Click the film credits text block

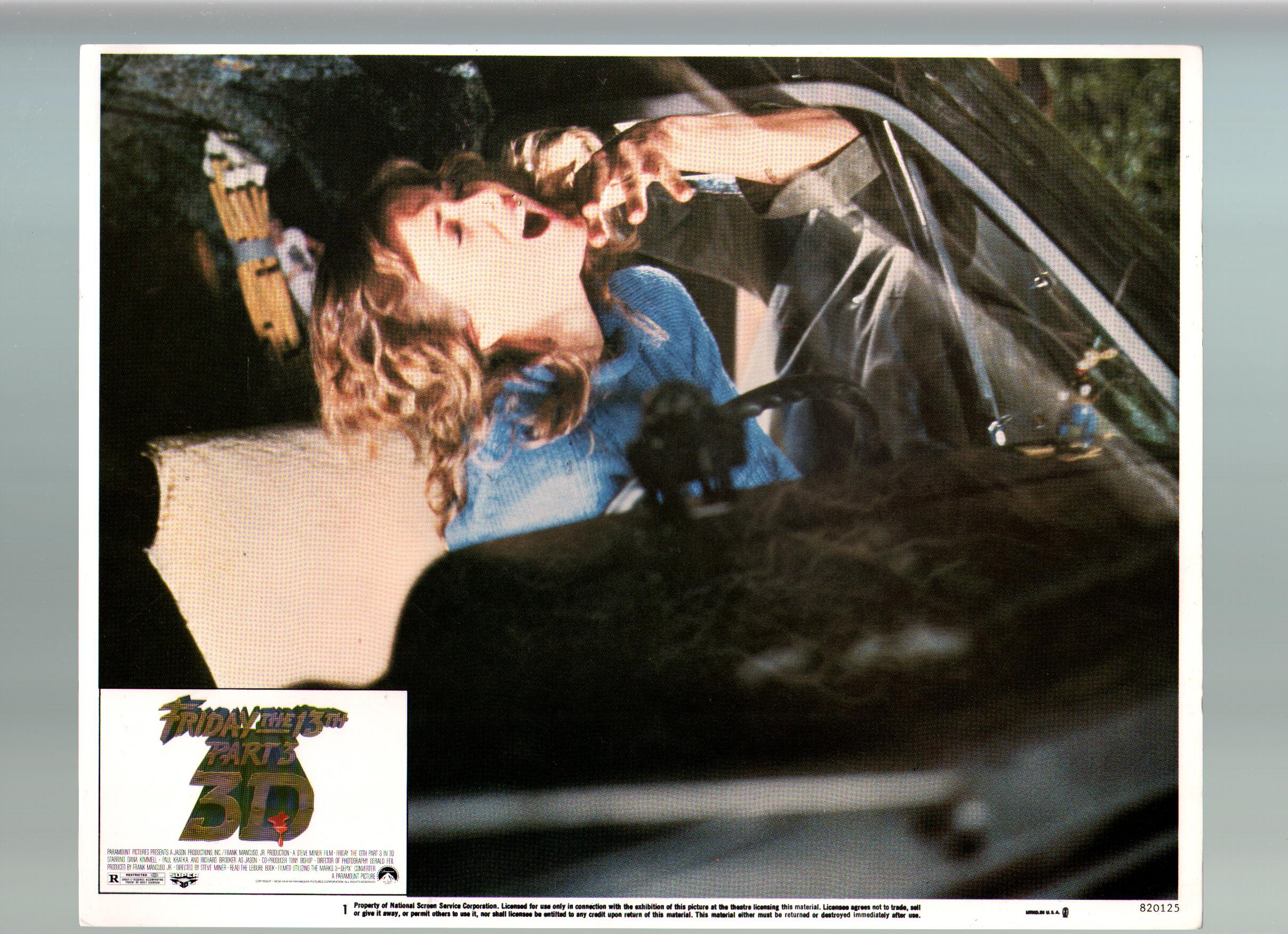pyautogui.click(x=250, y=860)
